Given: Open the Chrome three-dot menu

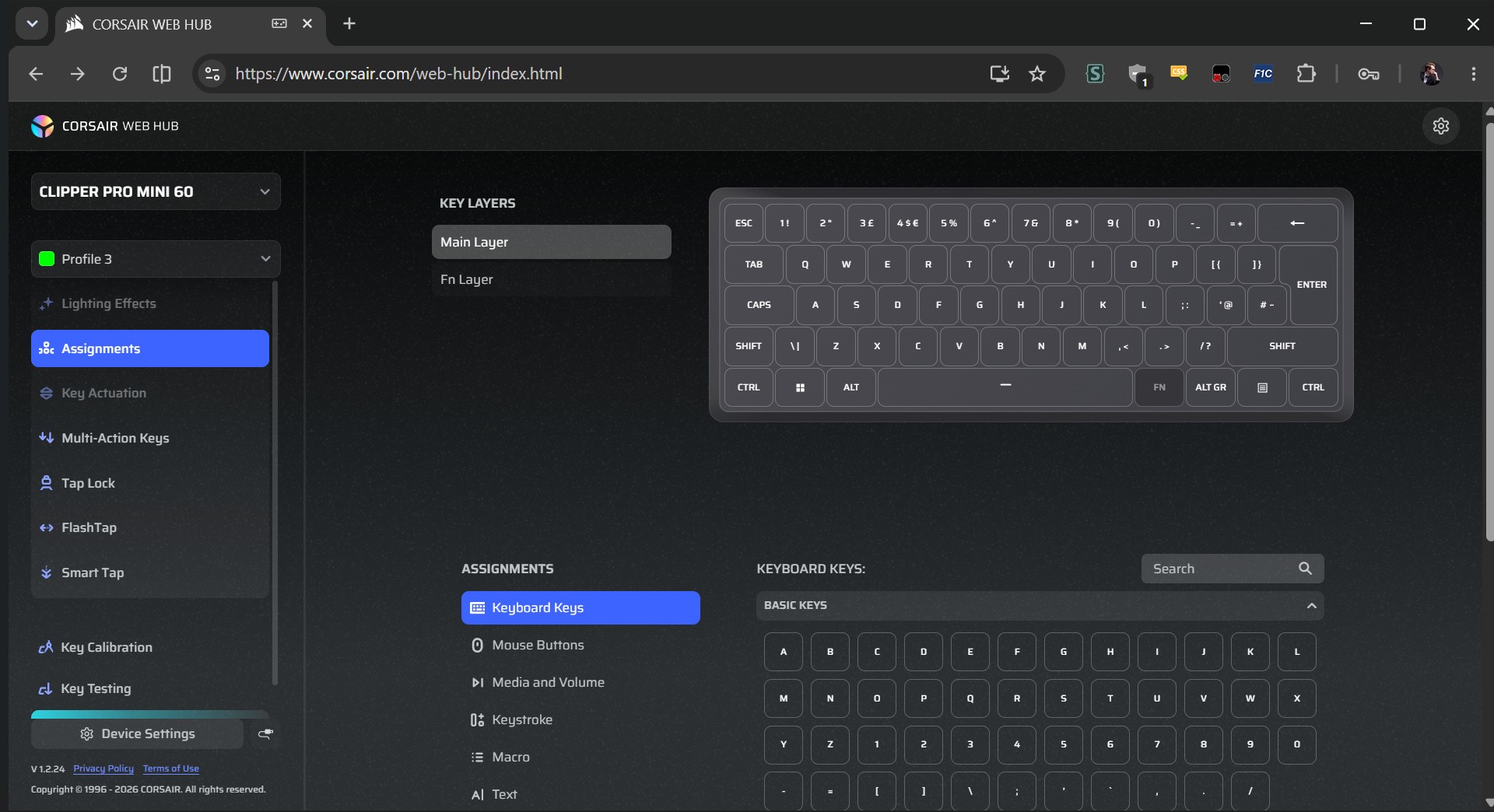Looking at the screenshot, I should pyautogui.click(x=1474, y=74).
